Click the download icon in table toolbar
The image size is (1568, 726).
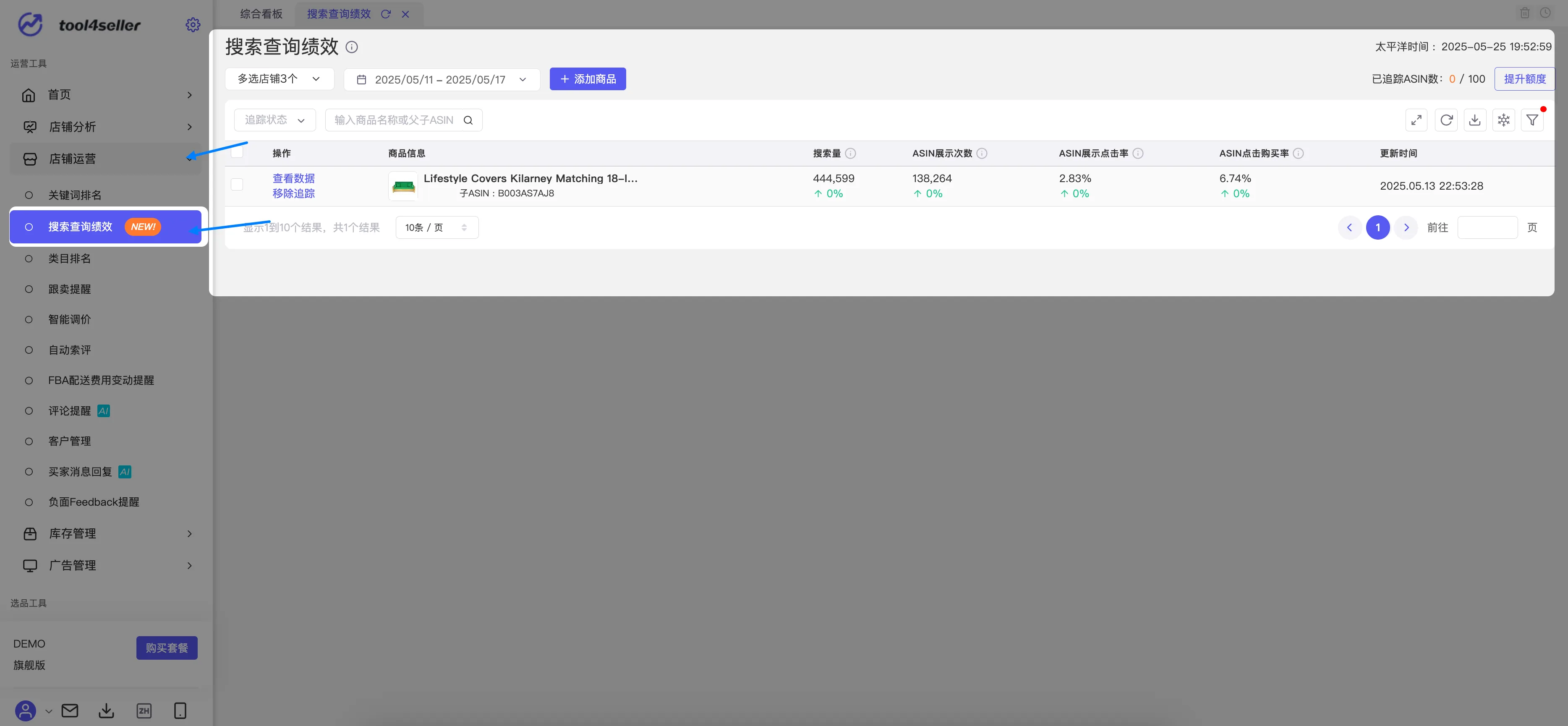click(1475, 120)
